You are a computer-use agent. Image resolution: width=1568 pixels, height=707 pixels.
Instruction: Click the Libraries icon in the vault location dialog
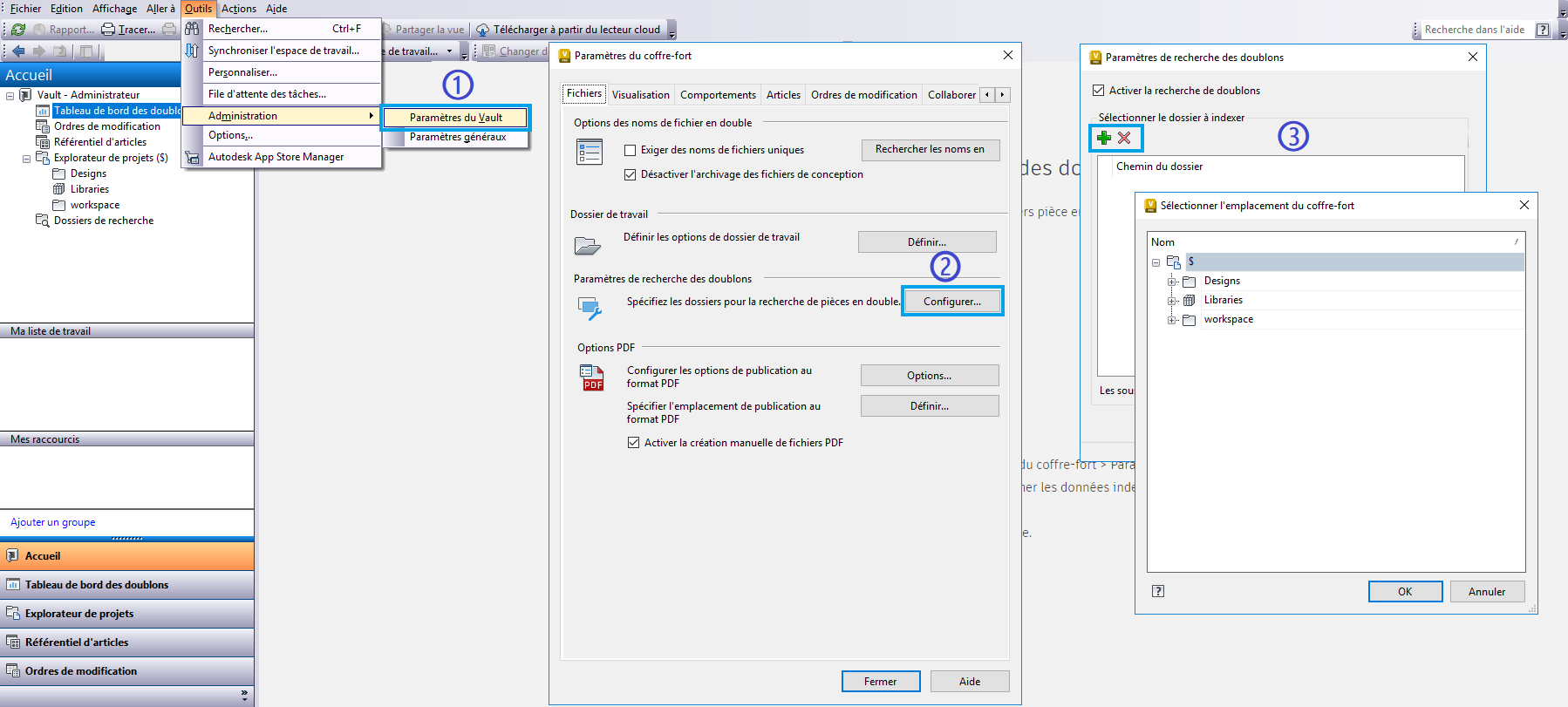click(x=1189, y=300)
